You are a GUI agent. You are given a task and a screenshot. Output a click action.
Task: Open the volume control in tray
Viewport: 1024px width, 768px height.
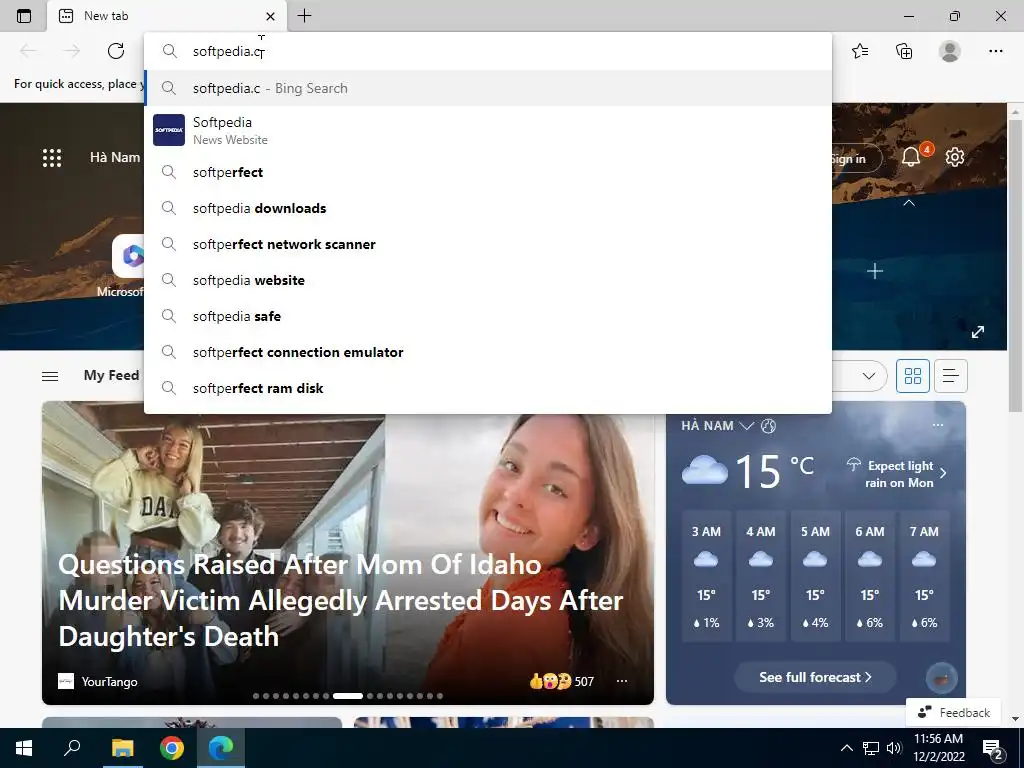click(894, 748)
